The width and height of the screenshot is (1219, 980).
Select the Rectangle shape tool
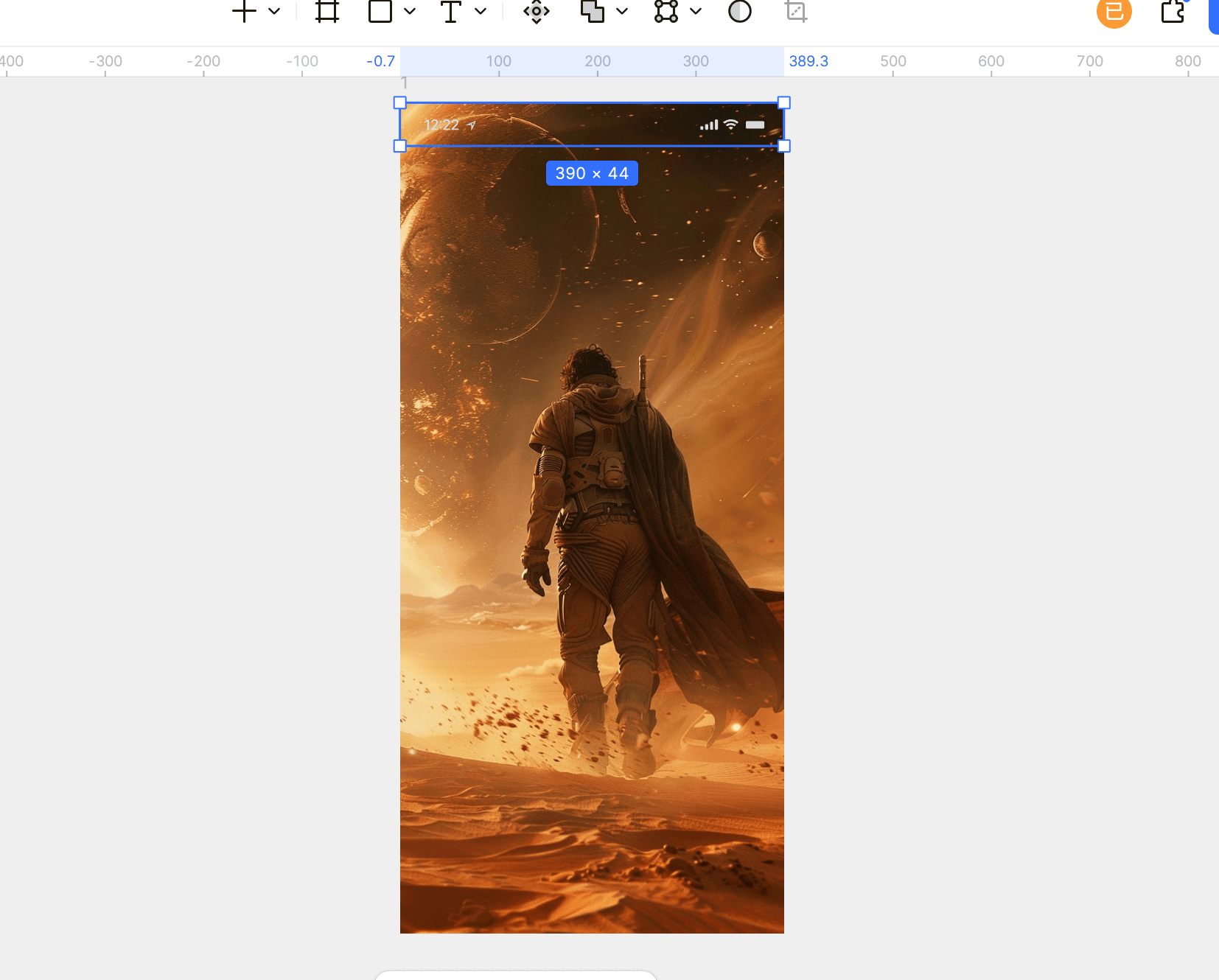click(x=380, y=11)
